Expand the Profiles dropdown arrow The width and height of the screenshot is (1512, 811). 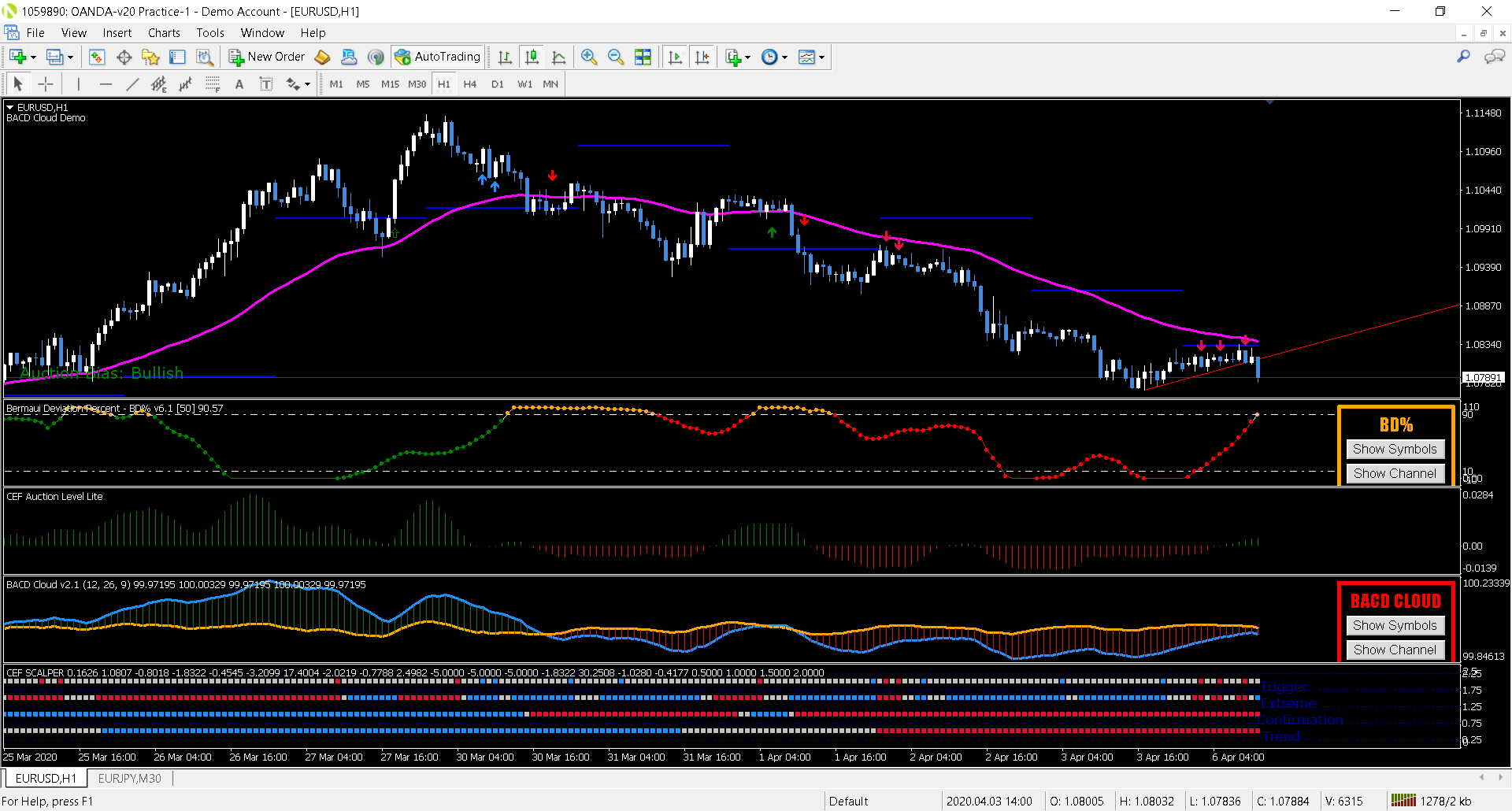pyautogui.click(x=70, y=57)
